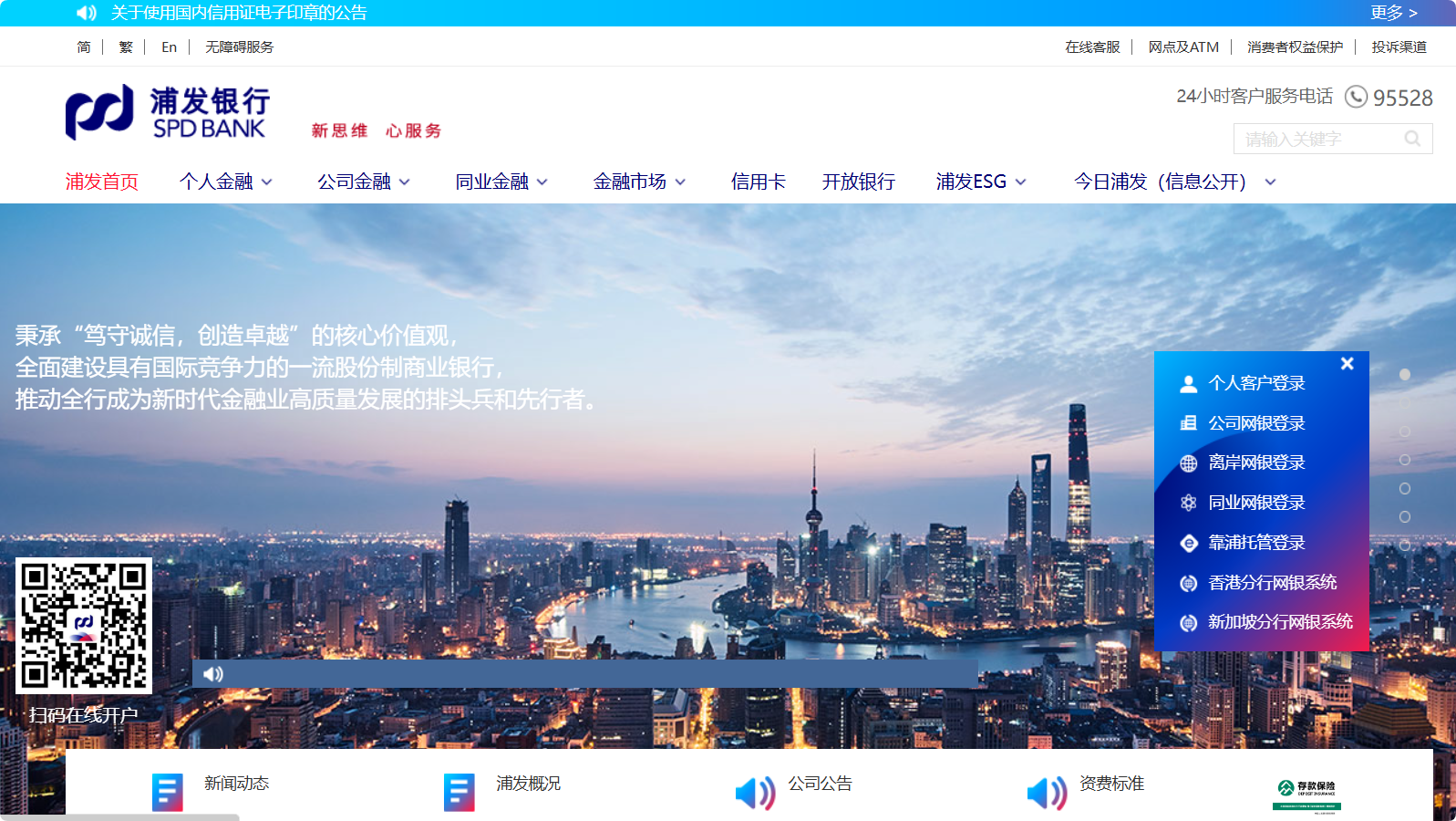
Task: Open 消费者权益保护 link
Action: pos(1295,47)
